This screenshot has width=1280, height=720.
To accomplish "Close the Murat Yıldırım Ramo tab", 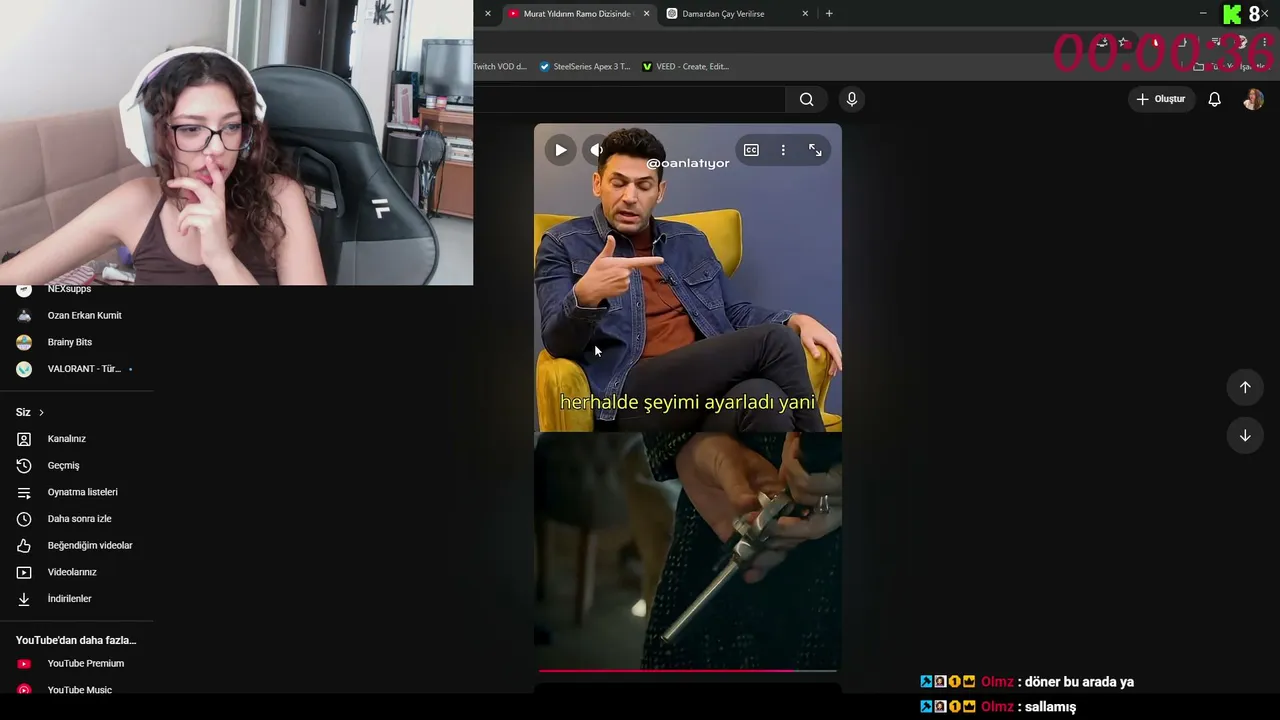I will pyautogui.click(x=646, y=14).
